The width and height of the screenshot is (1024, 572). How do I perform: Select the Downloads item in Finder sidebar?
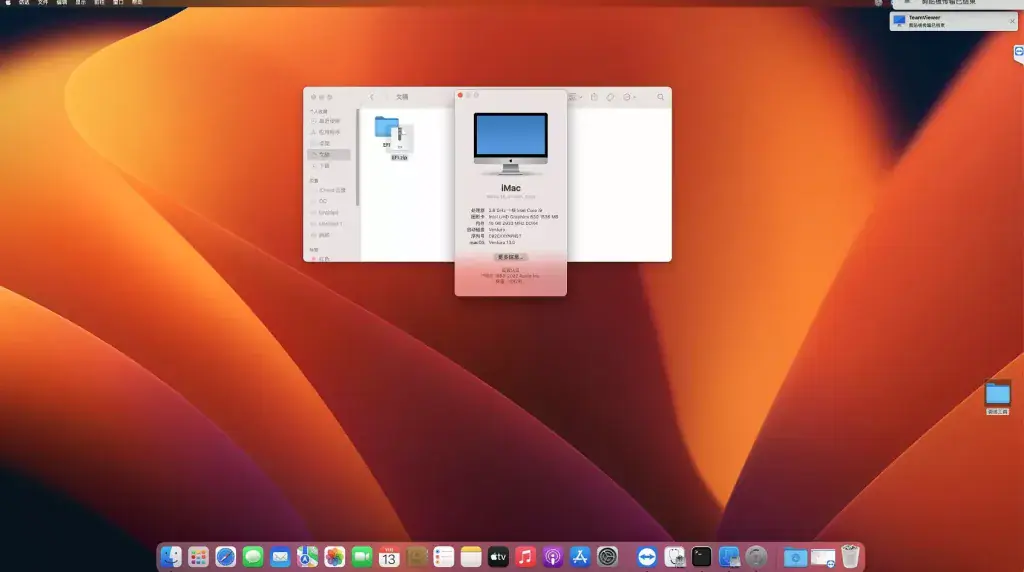point(328,166)
